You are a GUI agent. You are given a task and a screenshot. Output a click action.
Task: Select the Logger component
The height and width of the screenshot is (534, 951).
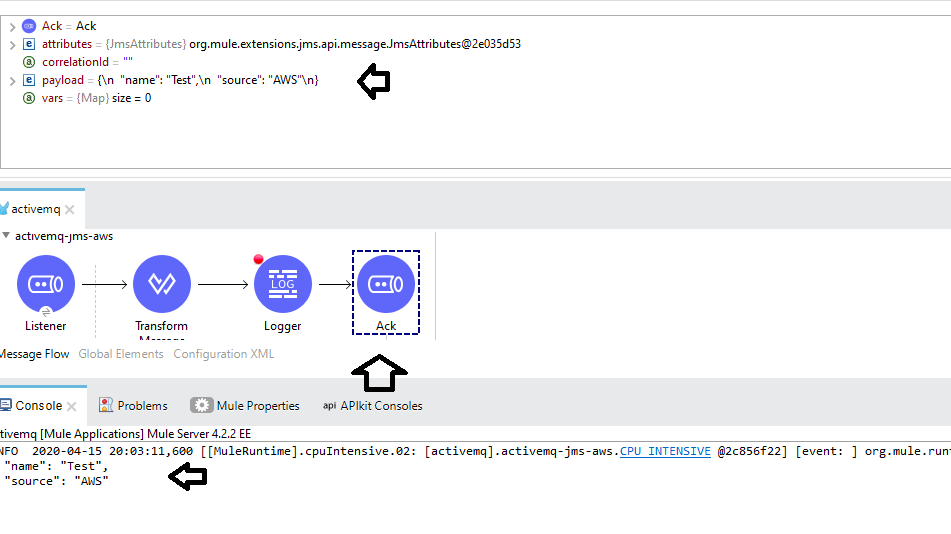click(283, 284)
